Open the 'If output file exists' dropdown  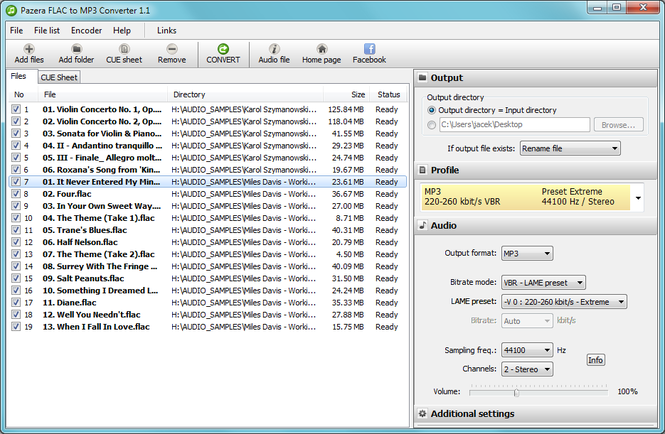click(x=570, y=148)
